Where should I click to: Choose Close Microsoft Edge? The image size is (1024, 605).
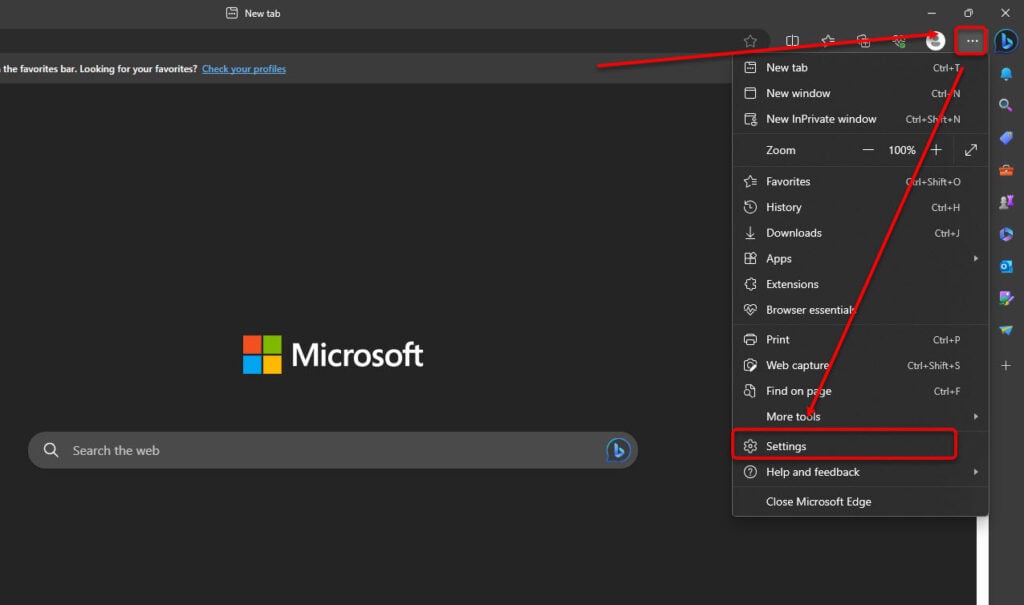point(859,502)
